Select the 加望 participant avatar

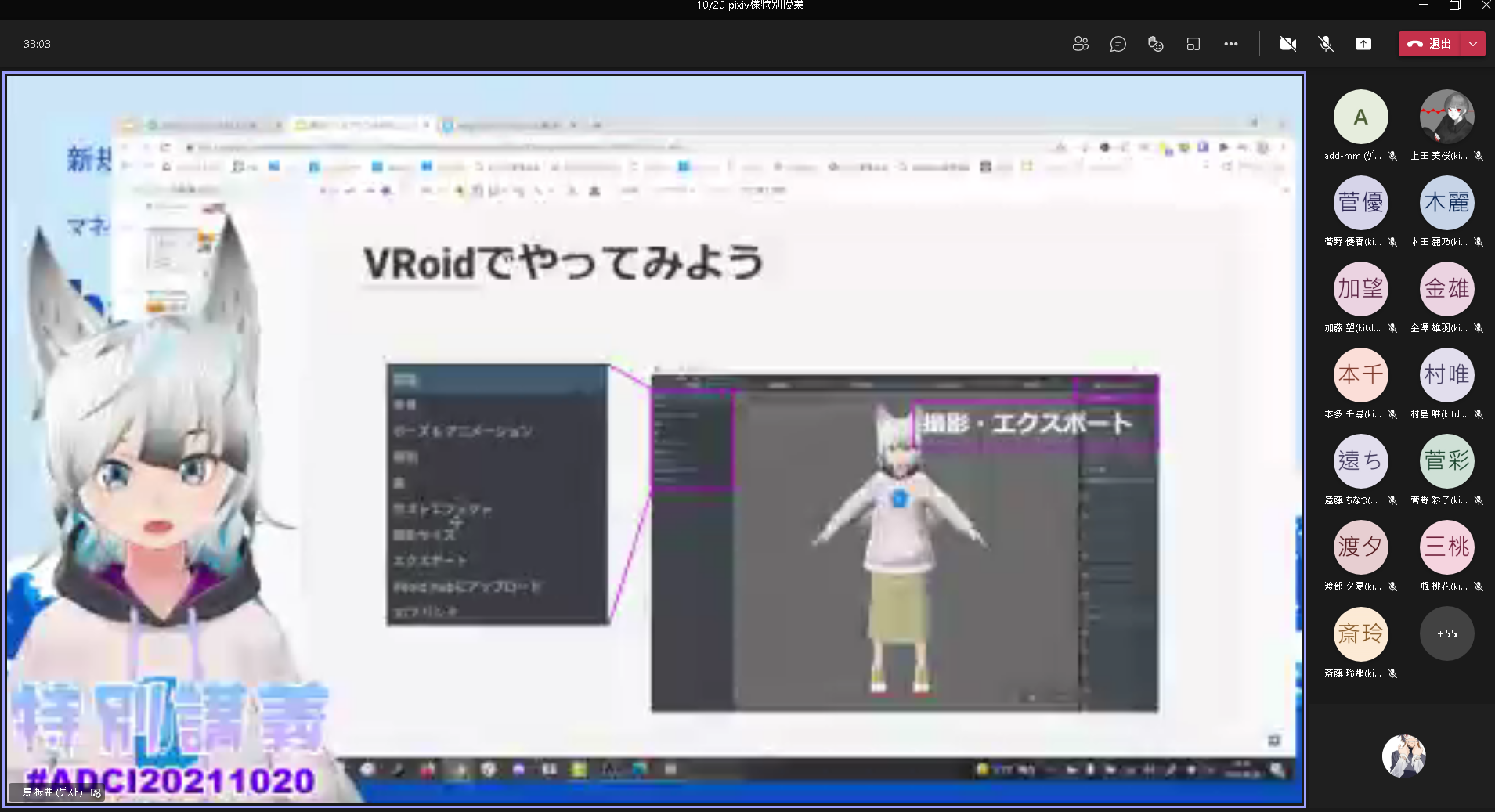1360,289
